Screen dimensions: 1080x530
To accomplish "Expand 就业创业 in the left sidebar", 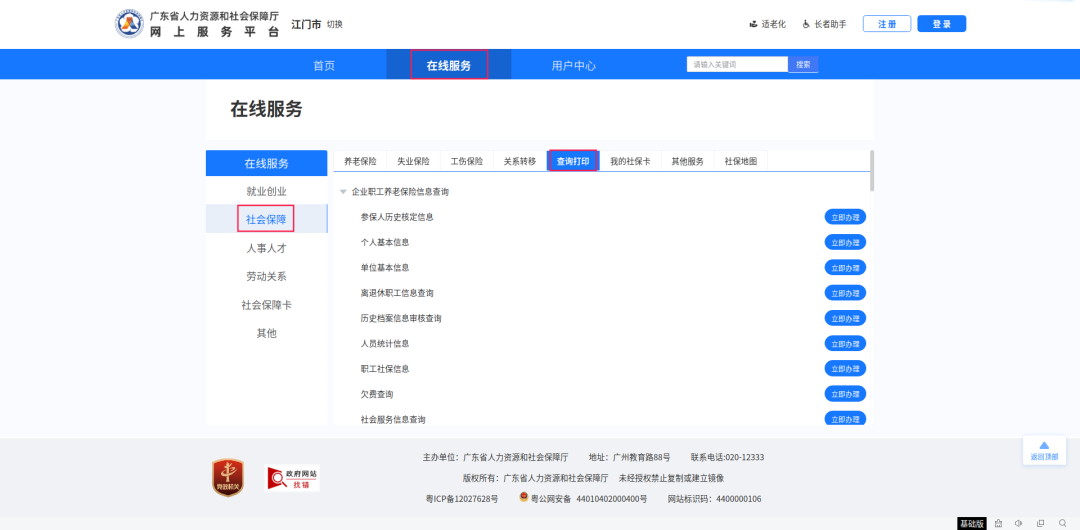I will click(x=266, y=191).
